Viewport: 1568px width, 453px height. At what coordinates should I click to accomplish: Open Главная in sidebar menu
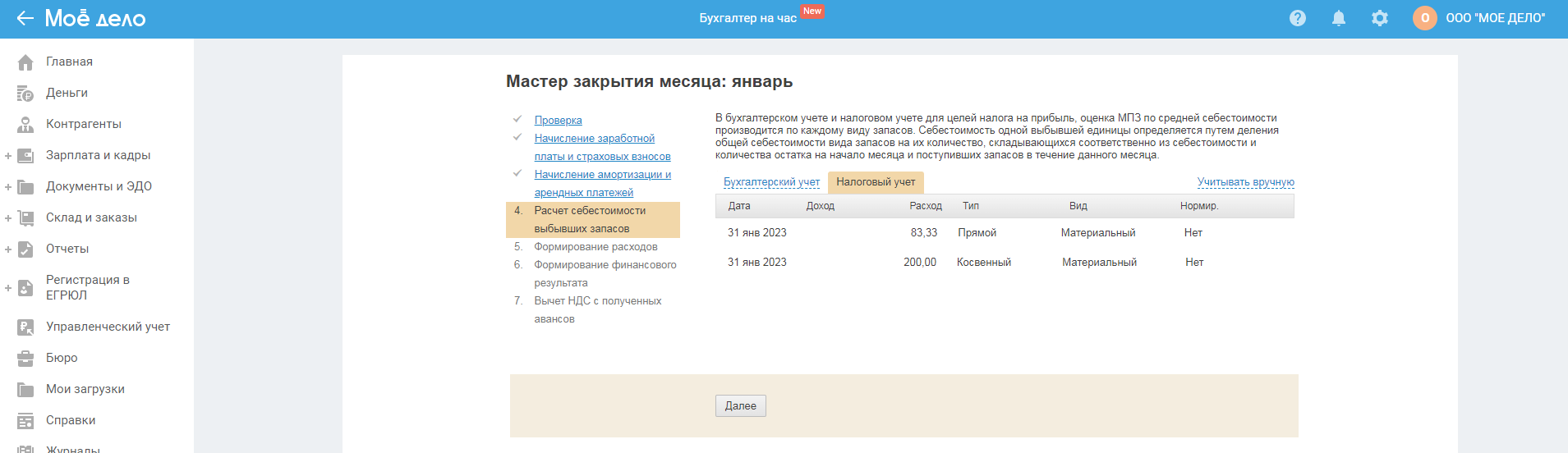(x=69, y=62)
